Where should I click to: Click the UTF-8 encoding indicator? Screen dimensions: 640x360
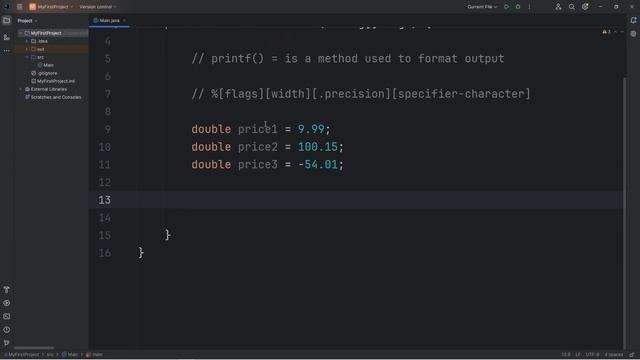pos(592,355)
